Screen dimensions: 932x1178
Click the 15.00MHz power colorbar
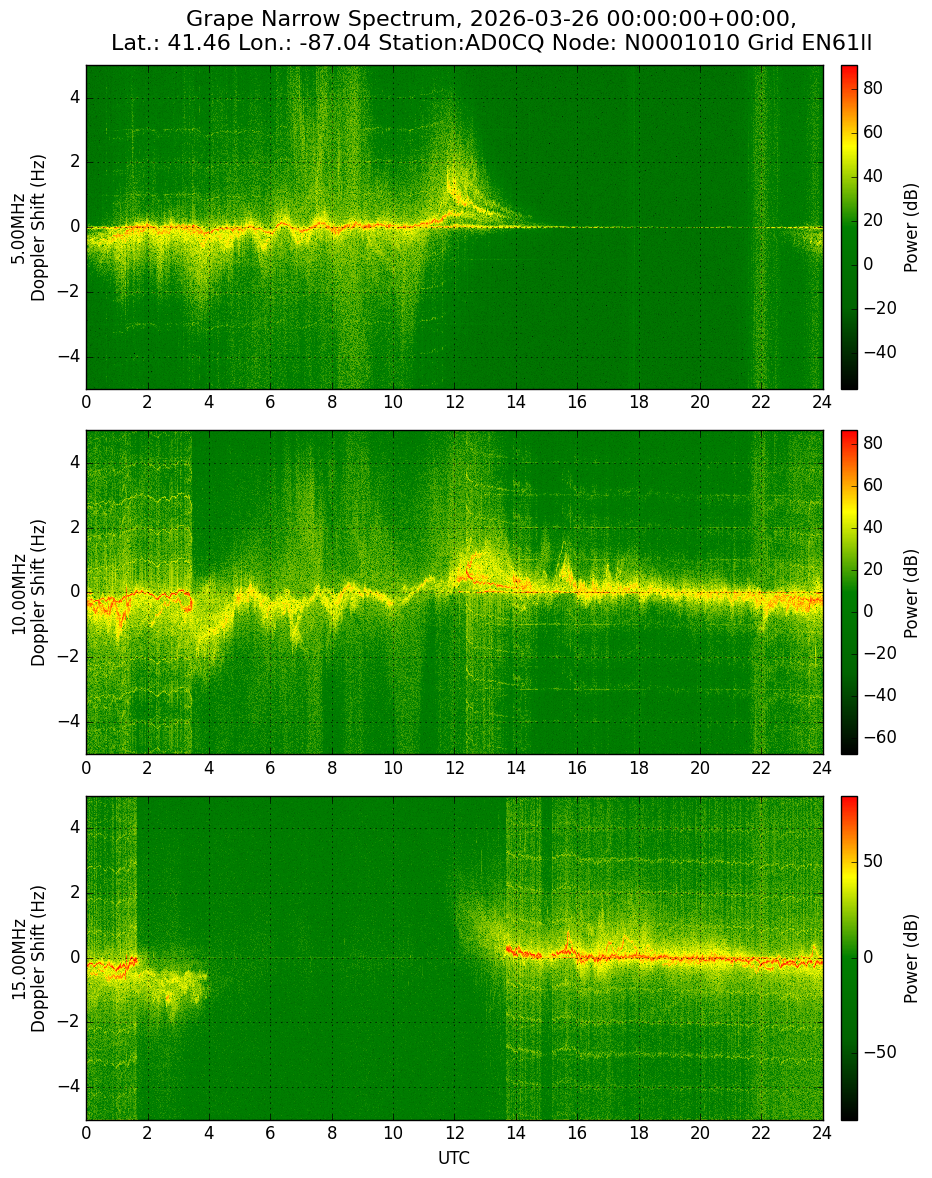point(849,958)
